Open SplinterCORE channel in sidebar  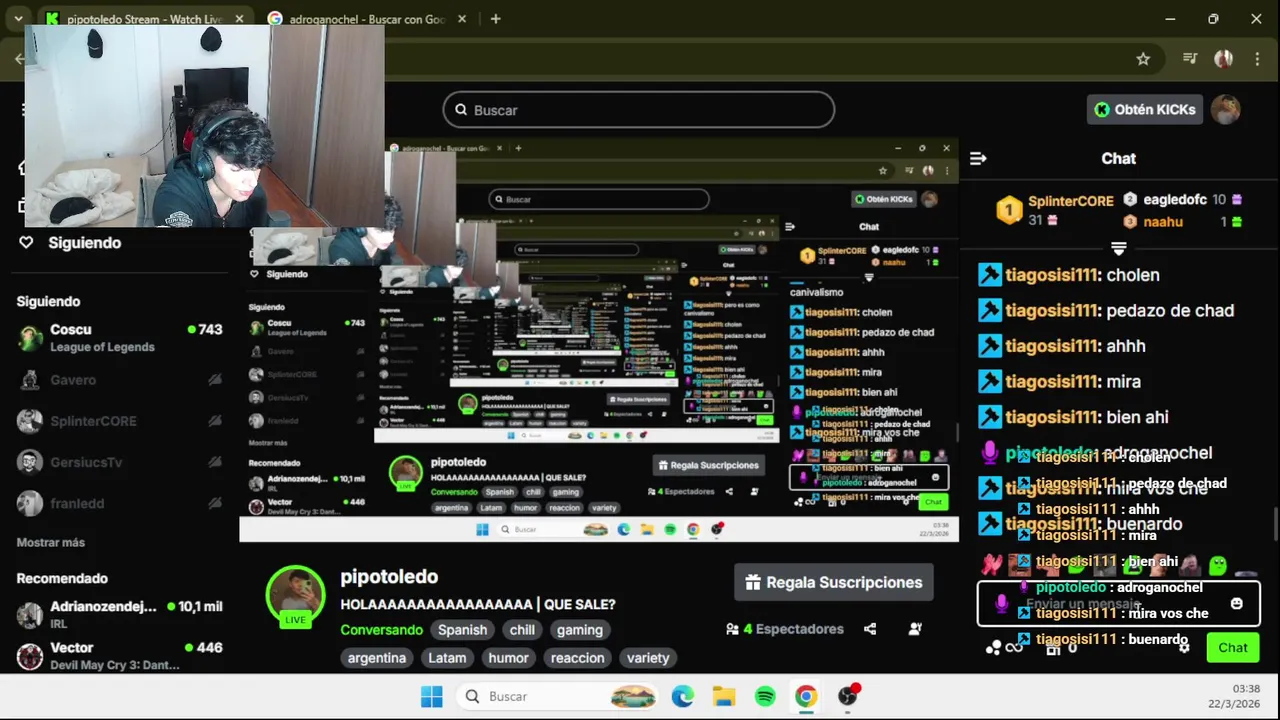pos(118,421)
